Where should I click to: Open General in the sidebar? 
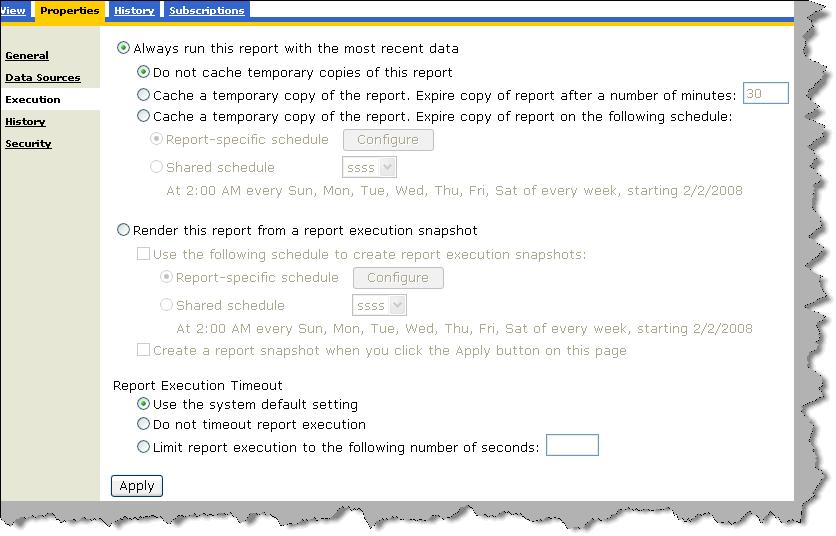pyautogui.click(x=27, y=55)
